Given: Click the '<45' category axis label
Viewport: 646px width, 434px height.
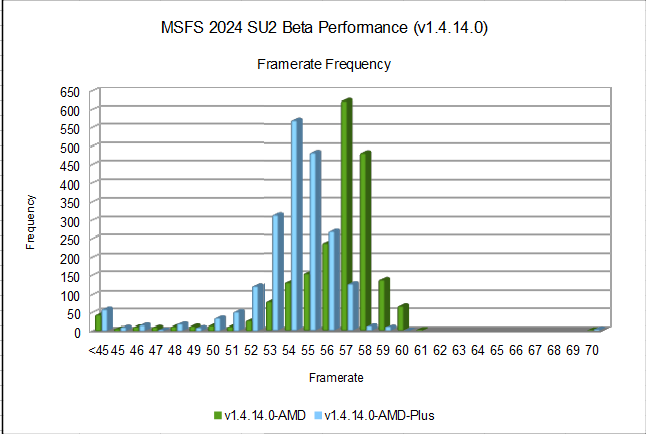Looking at the screenshot, I should pos(98,350).
